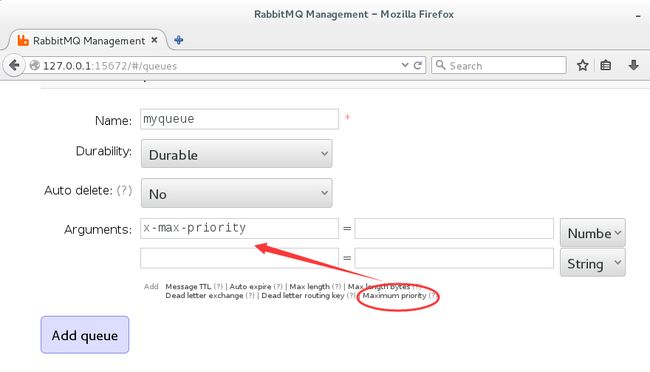Image resolution: width=650 pixels, height=372 pixels.
Task: Add the Message TTL argument
Action: pyautogui.click(x=188, y=287)
